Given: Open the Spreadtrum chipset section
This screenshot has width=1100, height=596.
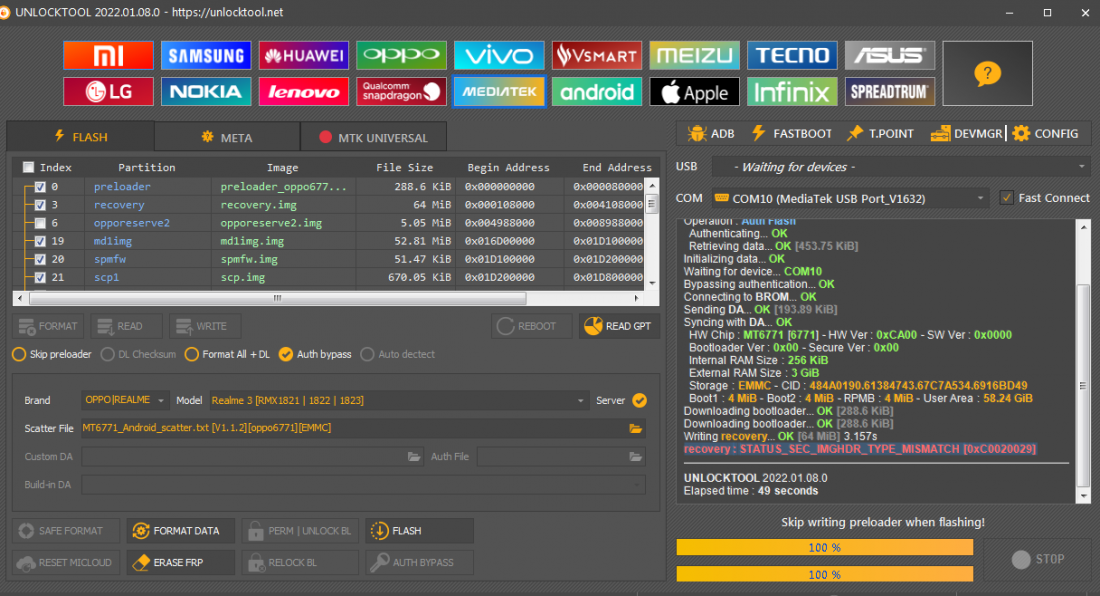Looking at the screenshot, I should tap(890, 92).
